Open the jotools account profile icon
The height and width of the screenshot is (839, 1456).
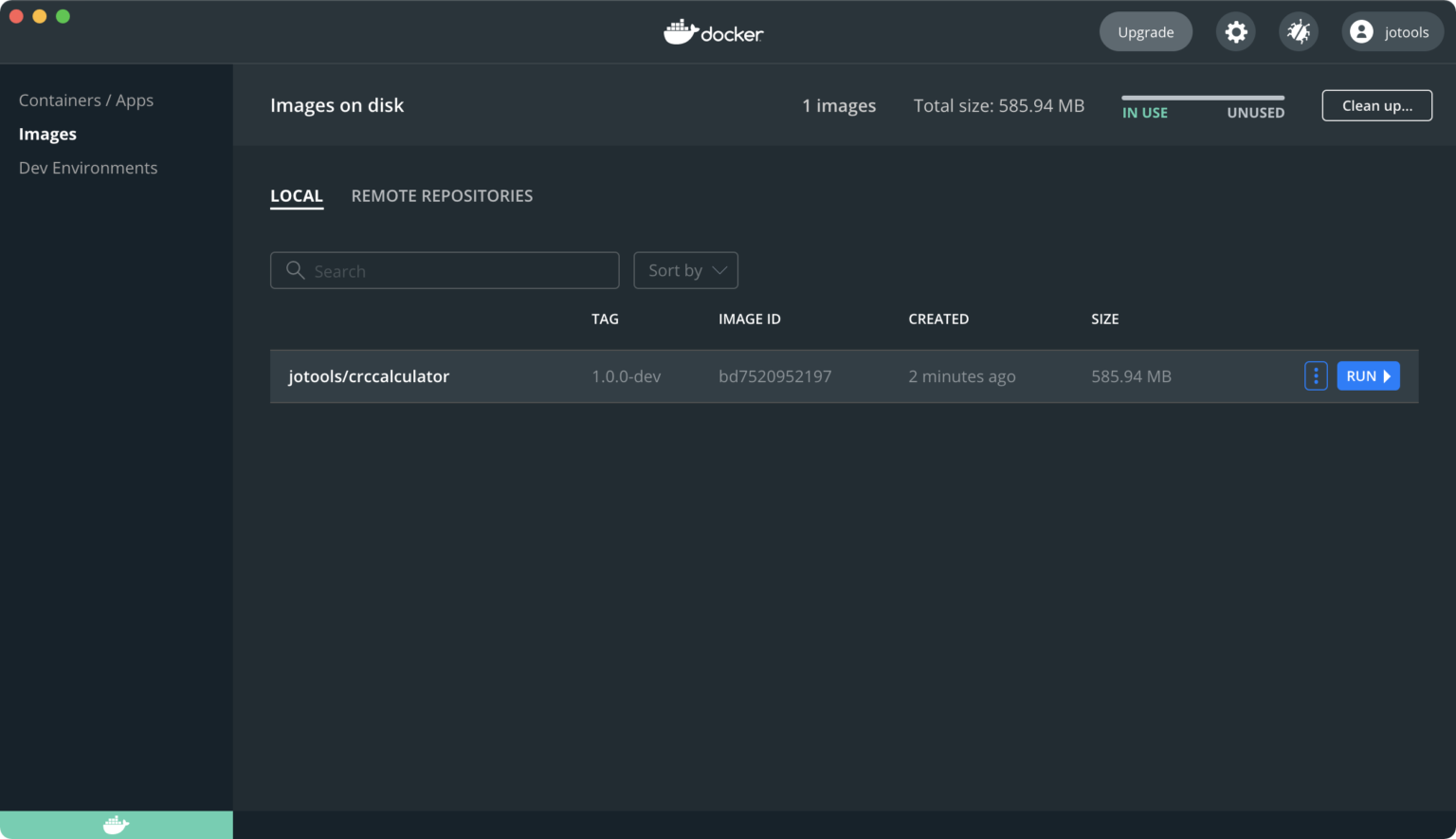coord(1363,31)
